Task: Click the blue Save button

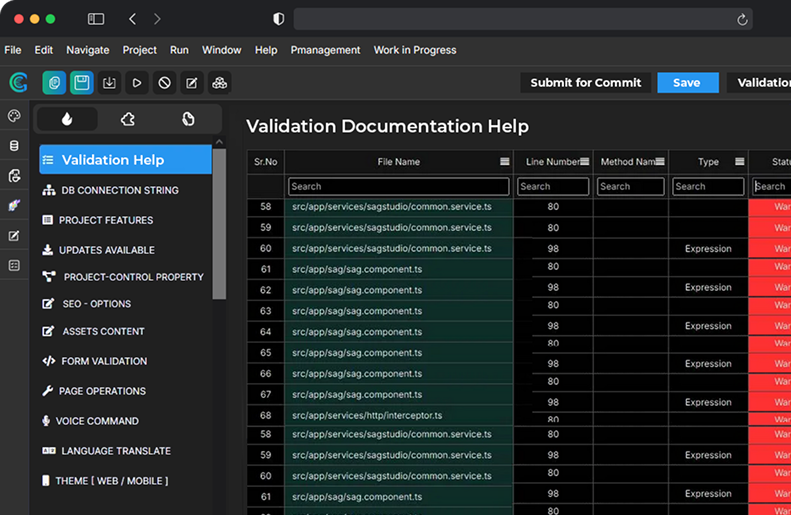Action: [x=687, y=83]
